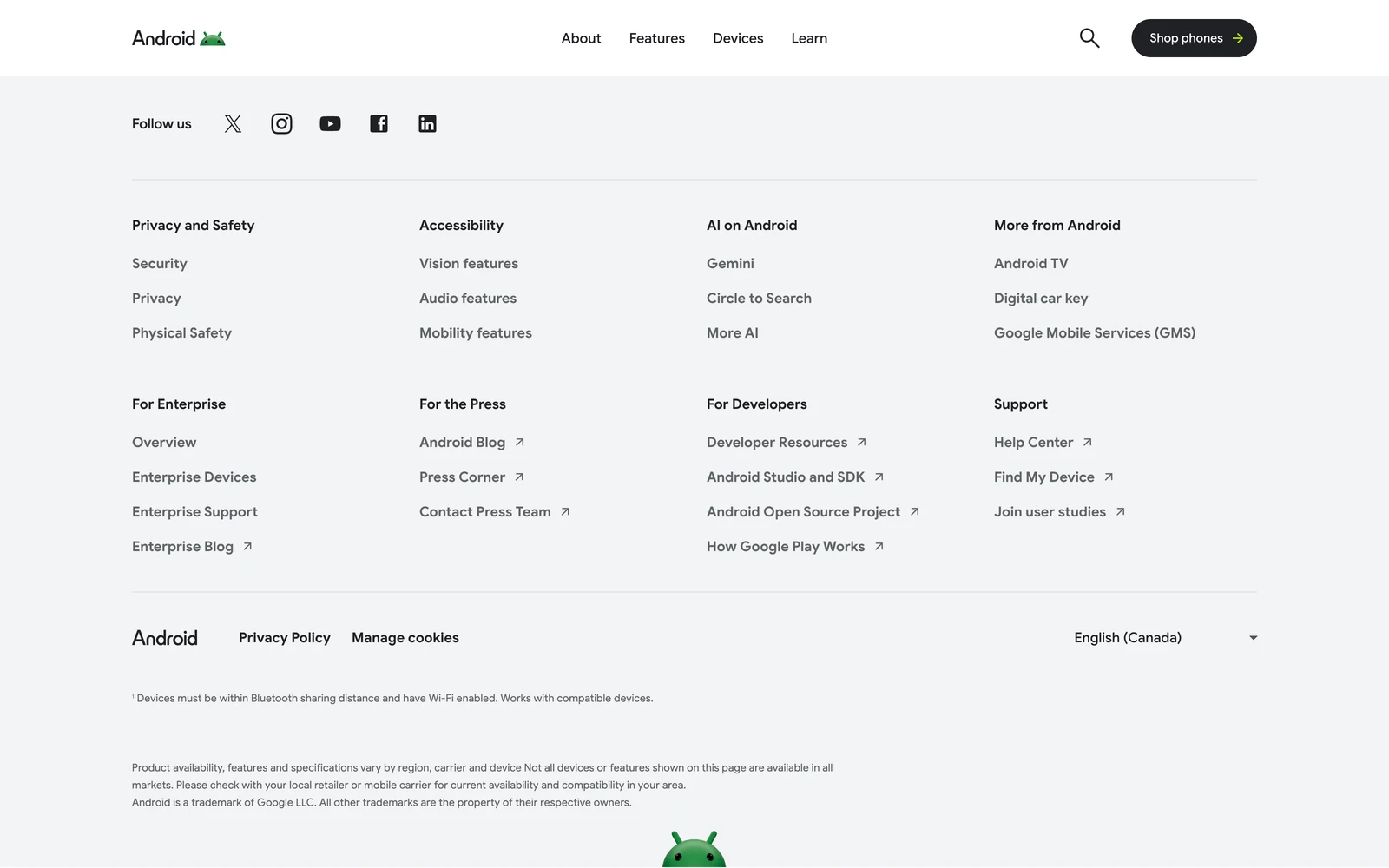
Task: Click the arrow icon beside Enterprise Blog
Action: [x=247, y=547]
